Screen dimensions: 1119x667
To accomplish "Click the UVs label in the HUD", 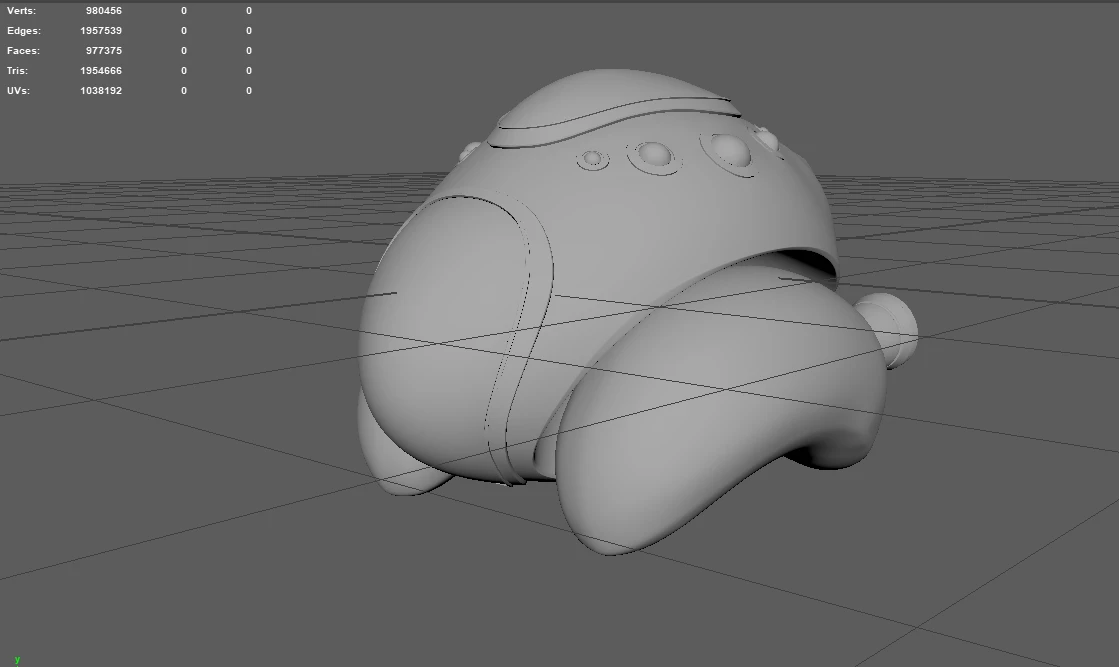I will pos(19,91).
